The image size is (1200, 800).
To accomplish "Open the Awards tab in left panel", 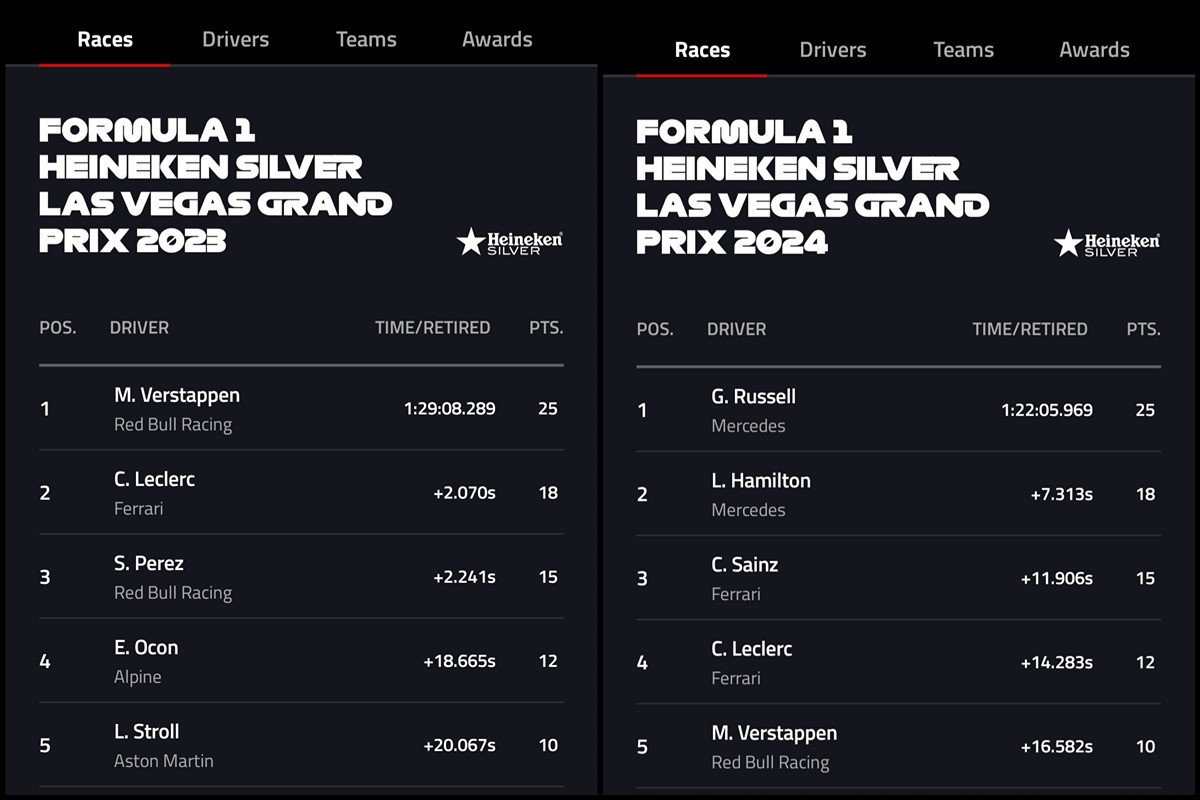I will (x=497, y=40).
